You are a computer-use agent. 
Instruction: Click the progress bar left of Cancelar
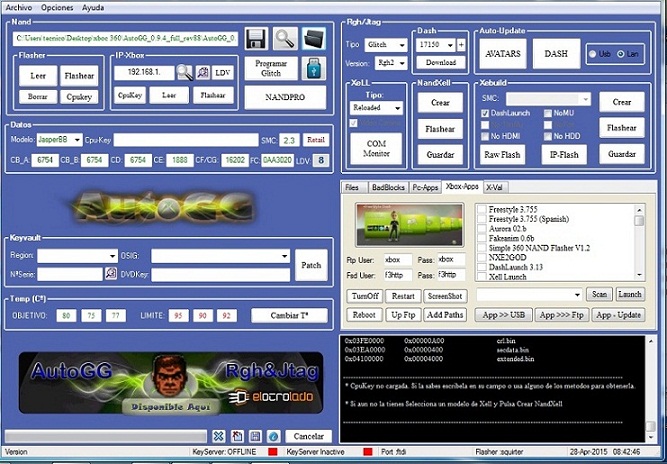tap(105, 436)
